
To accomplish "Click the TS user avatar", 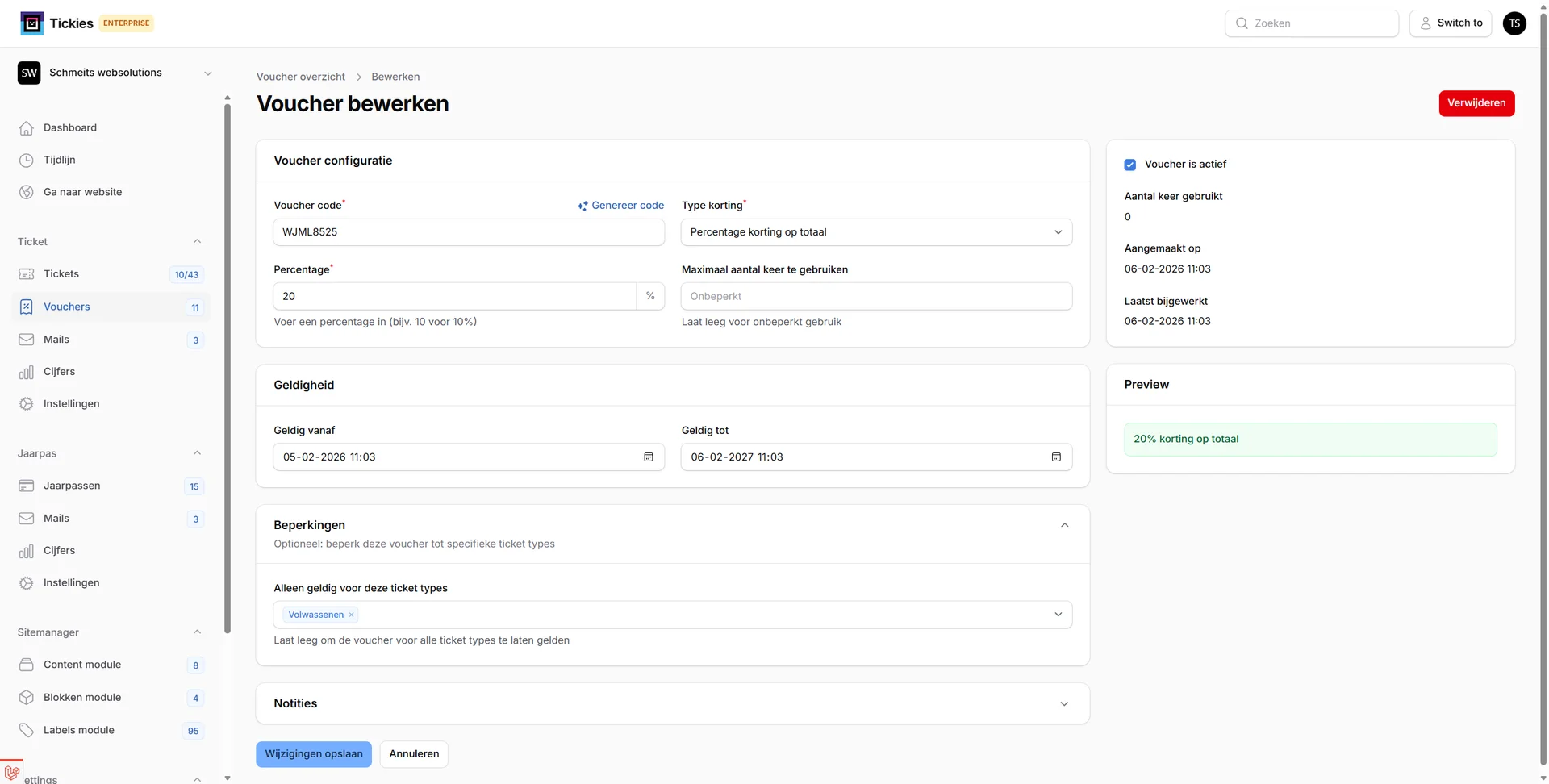I will (x=1514, y=23).
